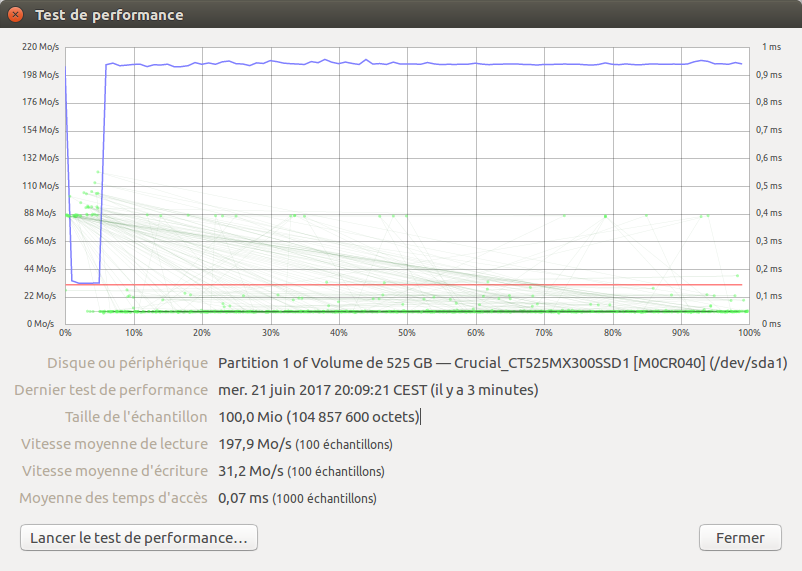Image resolution: width=802 pixels, height=571 pixels.
Task: Select the disk name Crucial_CT525MX300SSD1 text
Action: (x=542, y=363)
